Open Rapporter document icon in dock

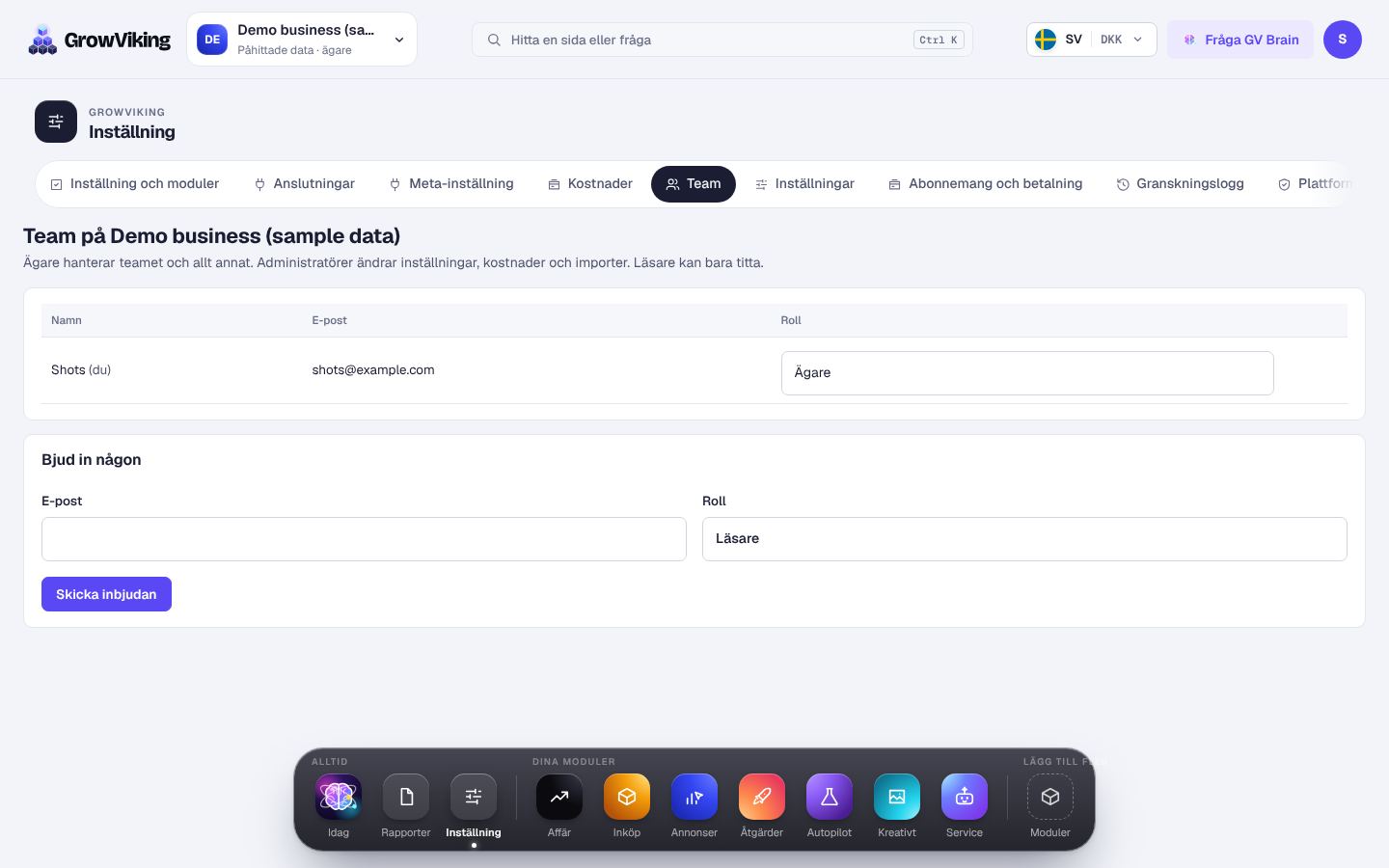(x=406, y=797)
